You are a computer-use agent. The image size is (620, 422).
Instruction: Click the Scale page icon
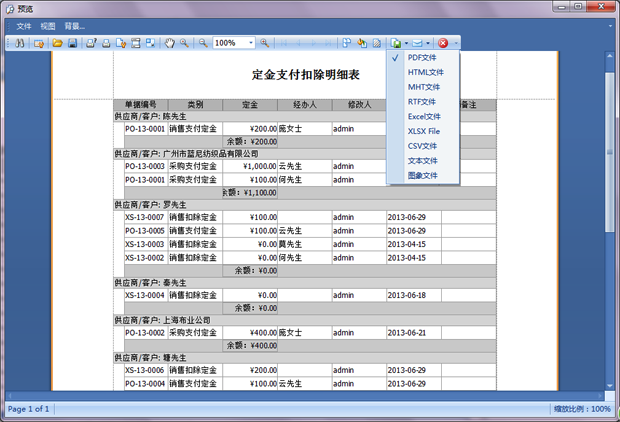150,43
